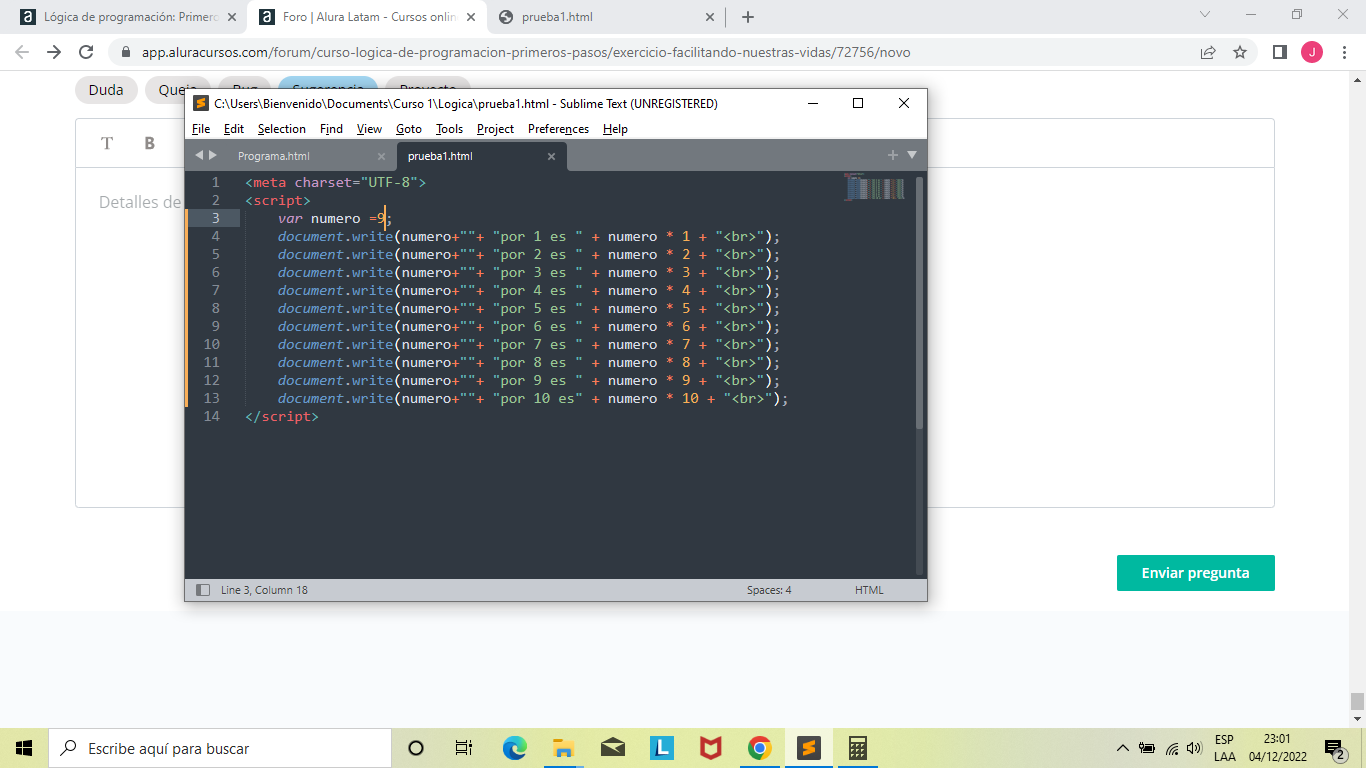Open the Preferences menu
Screen dimensions: 1366x768
click(558, 129)
